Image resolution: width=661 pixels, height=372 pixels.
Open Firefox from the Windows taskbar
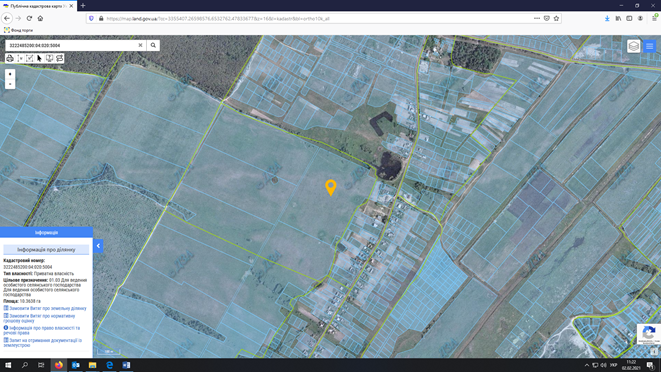pos(59,365)
